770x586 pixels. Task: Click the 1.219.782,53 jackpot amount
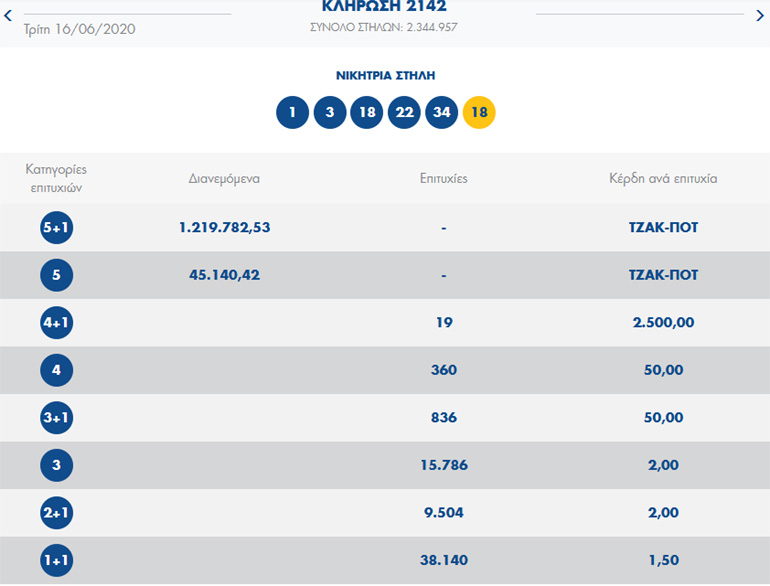point(224,228)
